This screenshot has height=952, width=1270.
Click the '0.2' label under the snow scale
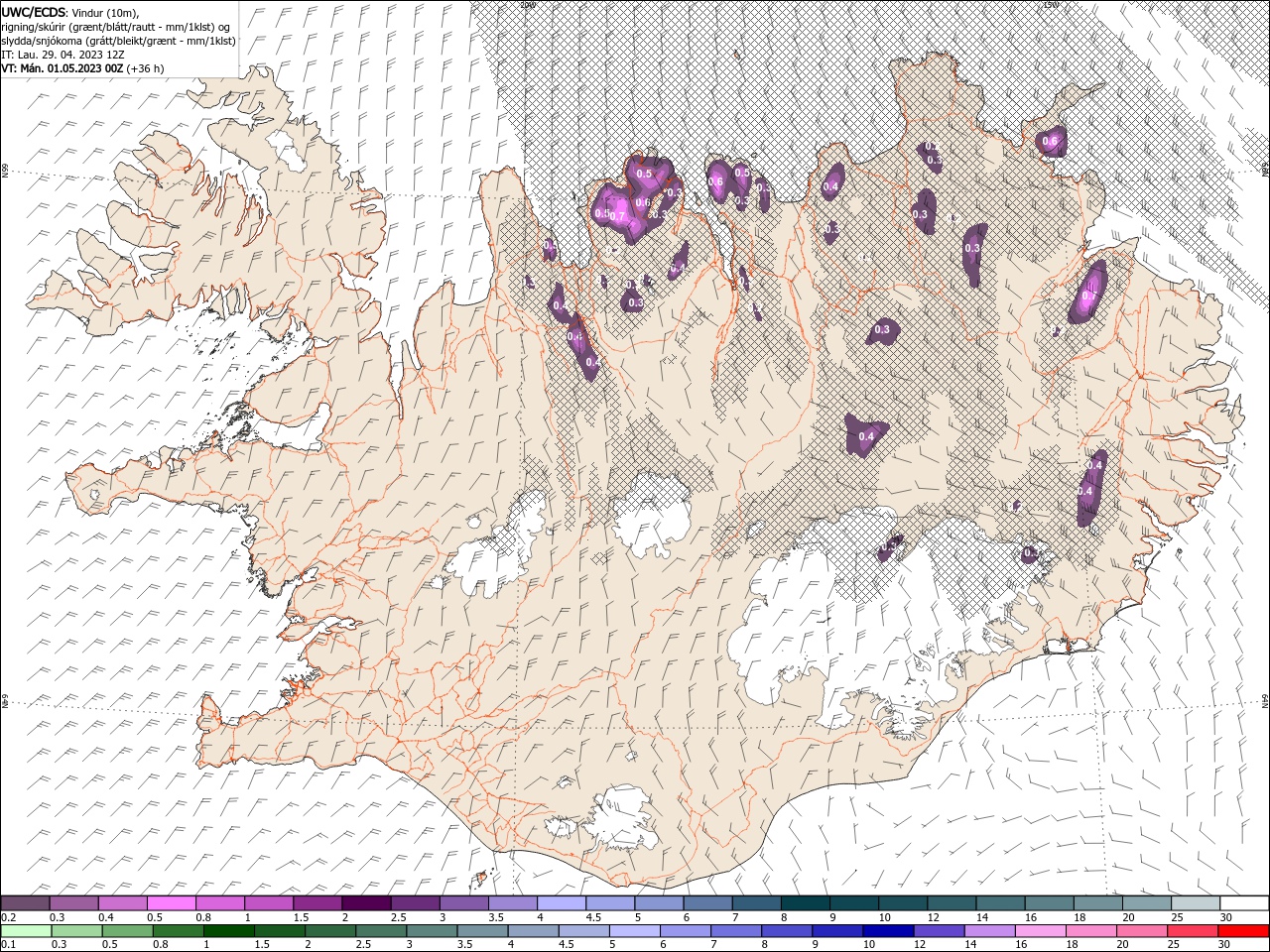pyautogui.click(x=8, y=917)
